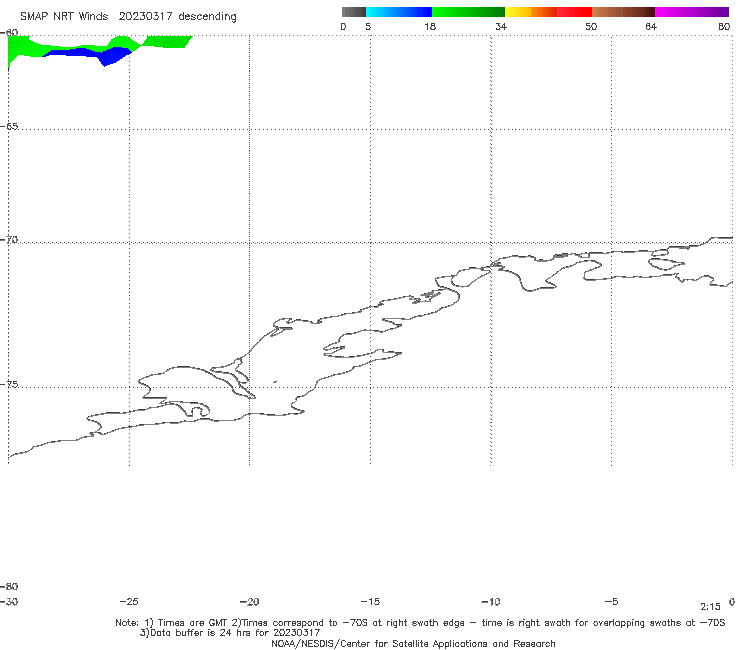The width and height of the screenshot is (740, 650).
Task: Click the color scale label '5'
Action: (x=368, y=26)
